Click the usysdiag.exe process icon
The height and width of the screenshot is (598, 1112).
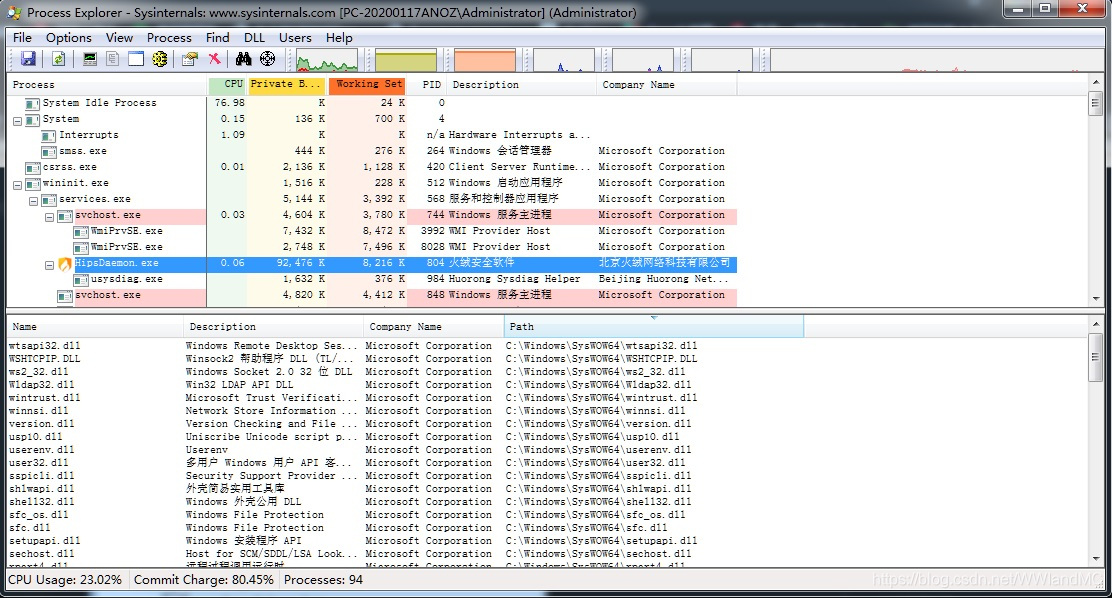point(81,280)
